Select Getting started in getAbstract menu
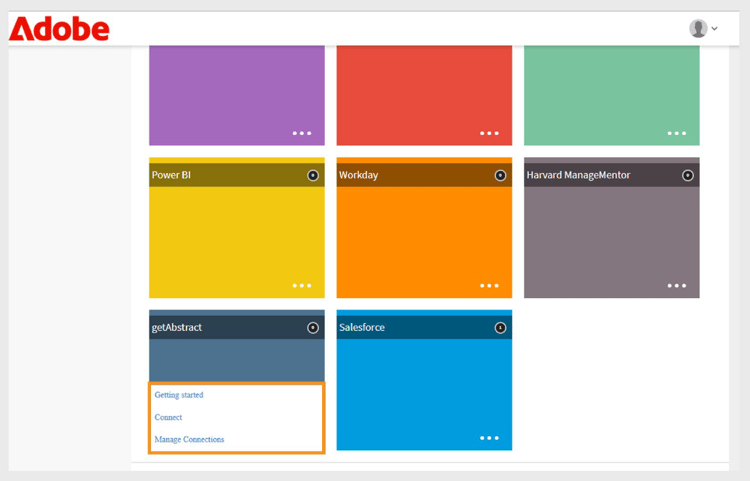 (x=179, y=395)
